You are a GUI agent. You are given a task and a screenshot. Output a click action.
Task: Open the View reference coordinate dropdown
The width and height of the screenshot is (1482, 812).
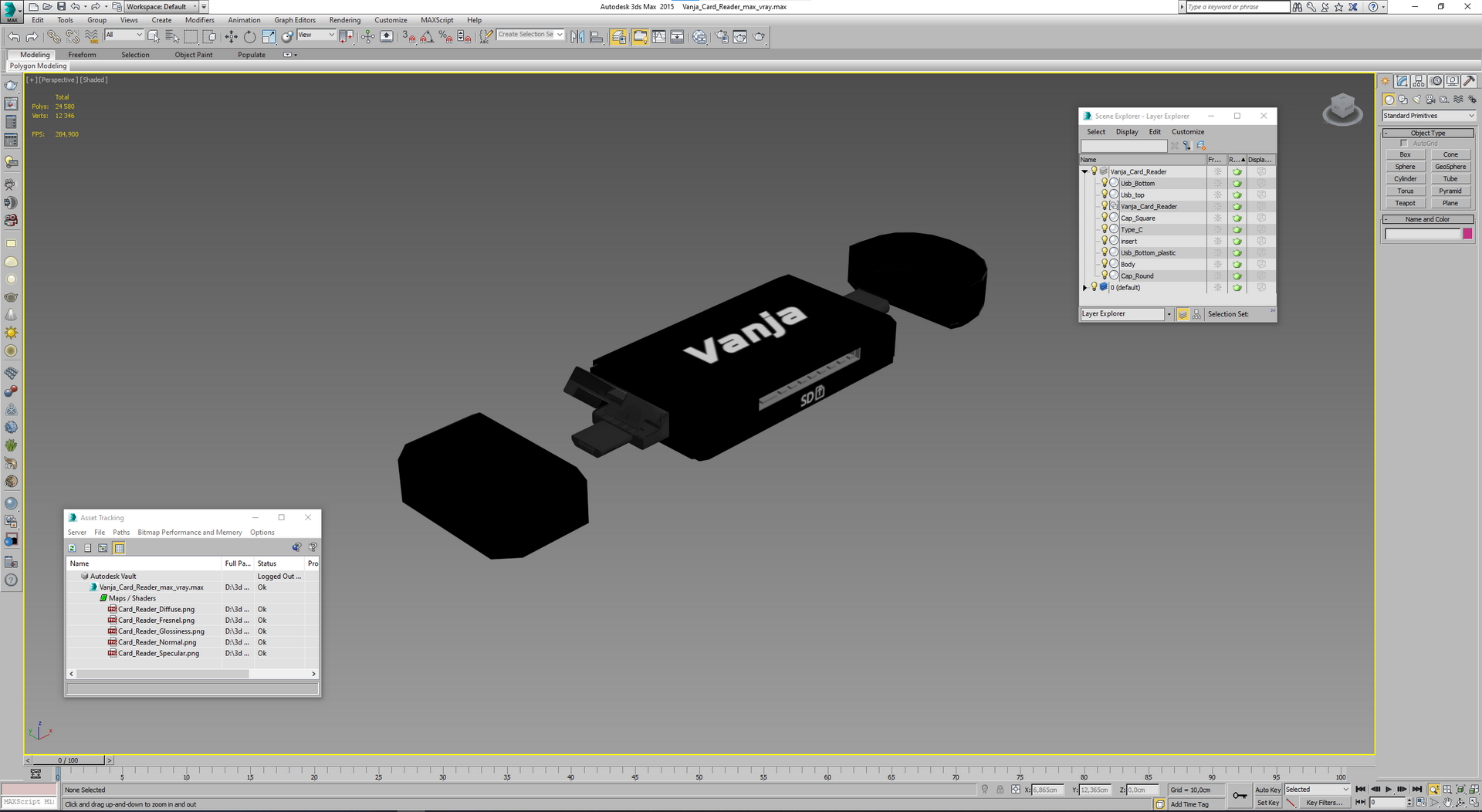click(x=316, y=35)
